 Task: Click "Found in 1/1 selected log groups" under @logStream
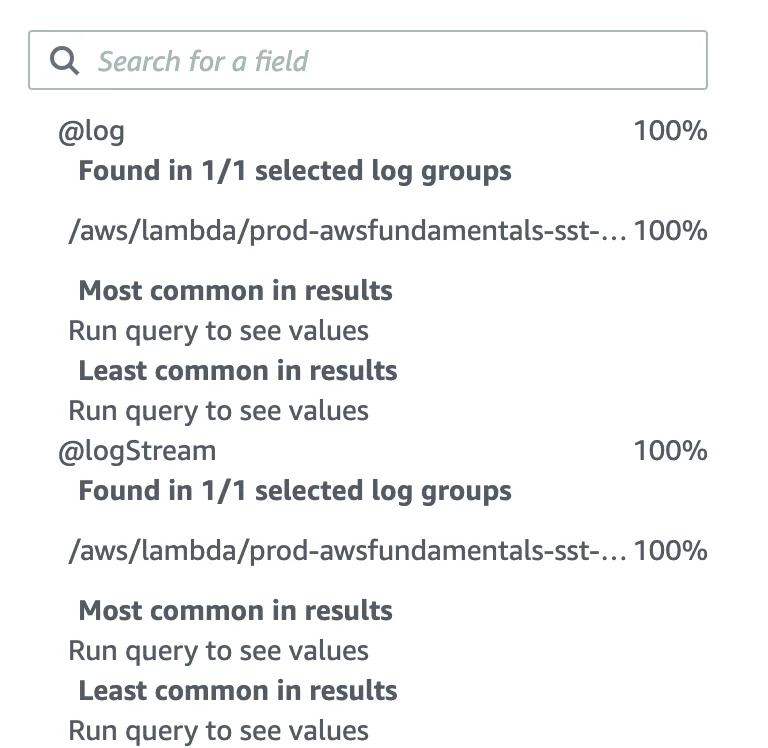pyautogui.click(x=295, y=491)
